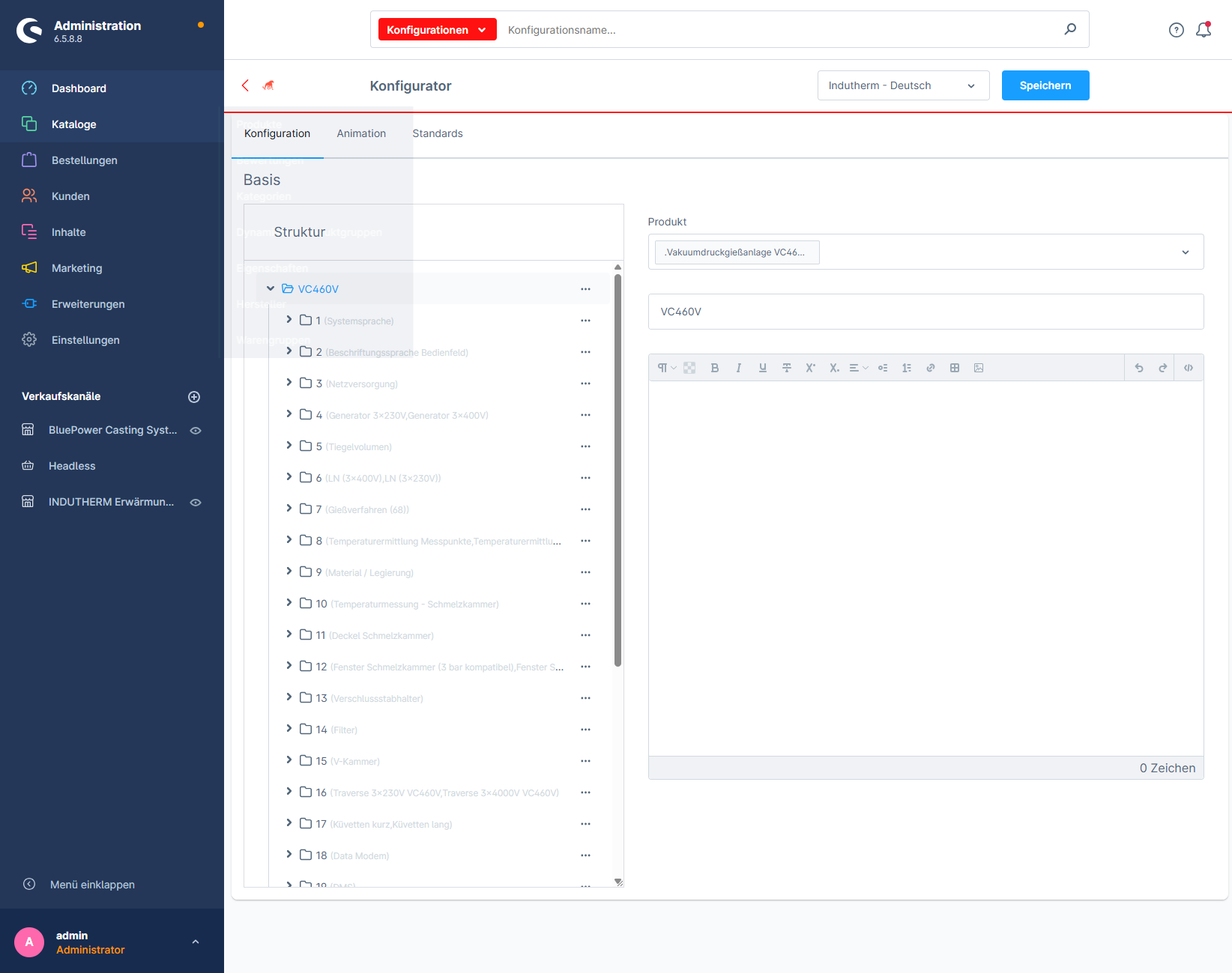
Task: Click inside the Konfigurationsname search field
Action: [x=749, y=29]
